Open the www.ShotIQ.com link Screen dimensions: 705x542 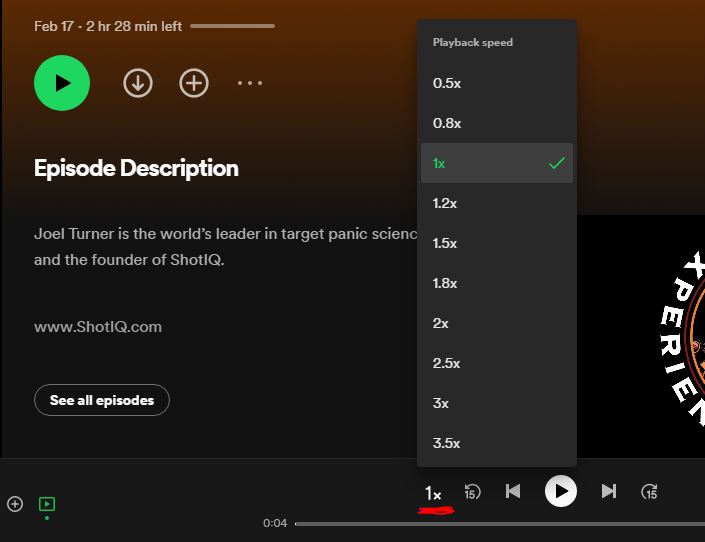coord(98,327)
